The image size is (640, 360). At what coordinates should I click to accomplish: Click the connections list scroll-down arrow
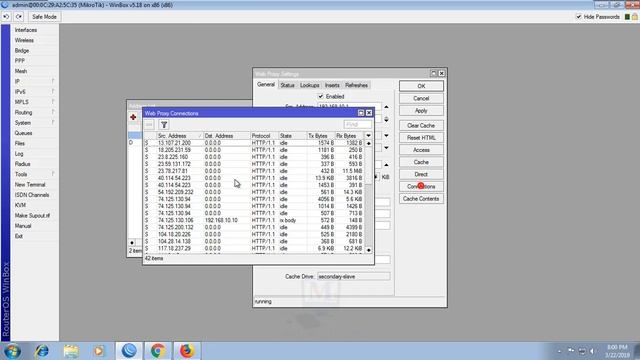(368, 250)
